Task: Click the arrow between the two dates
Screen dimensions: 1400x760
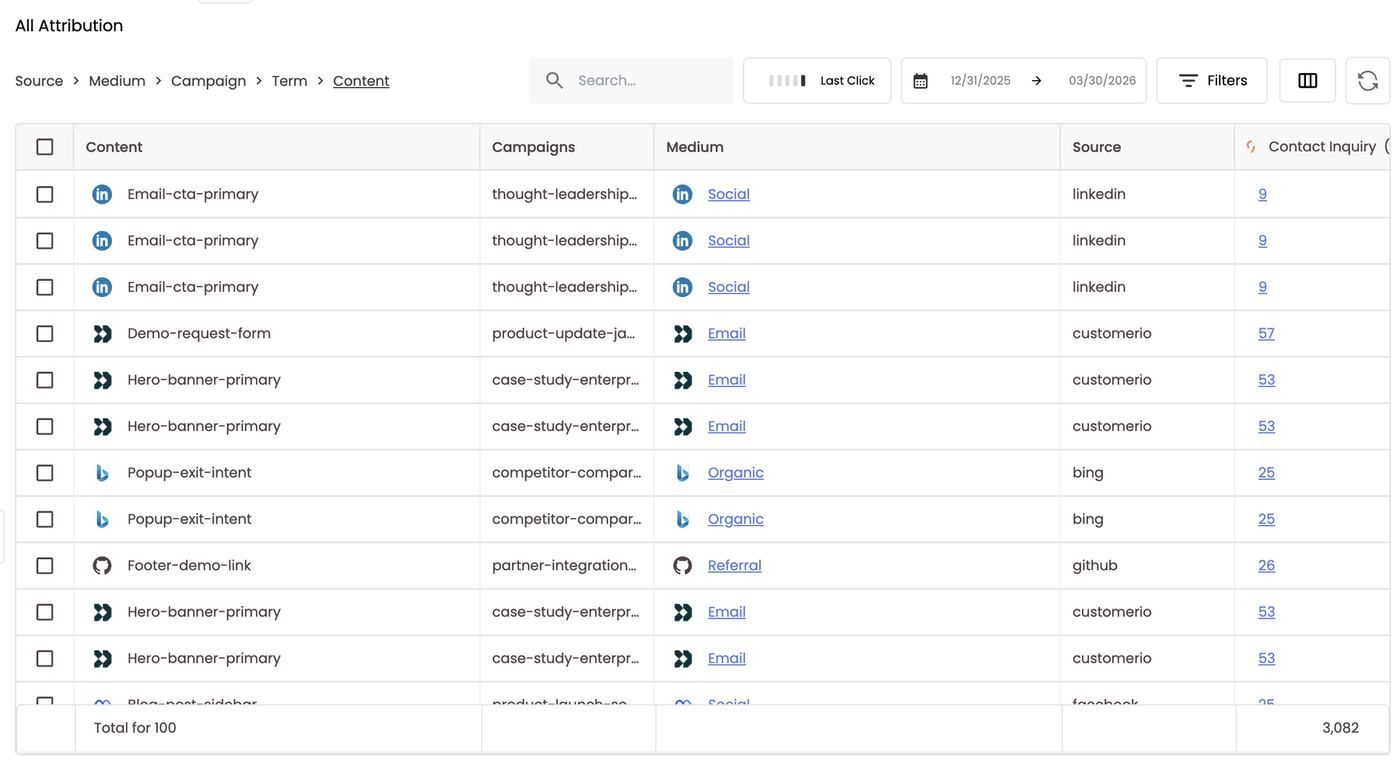Action: [1037, 81]
